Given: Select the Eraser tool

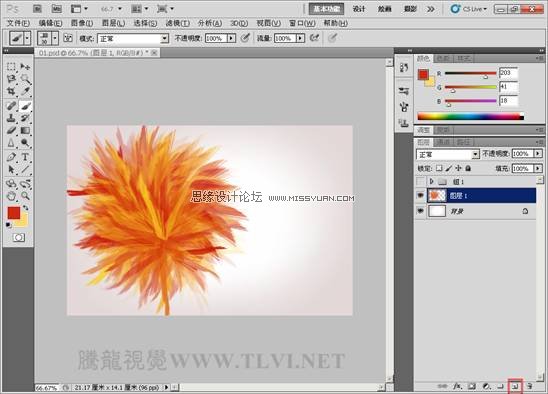Looking at the screenshot, I should [11, 130].
